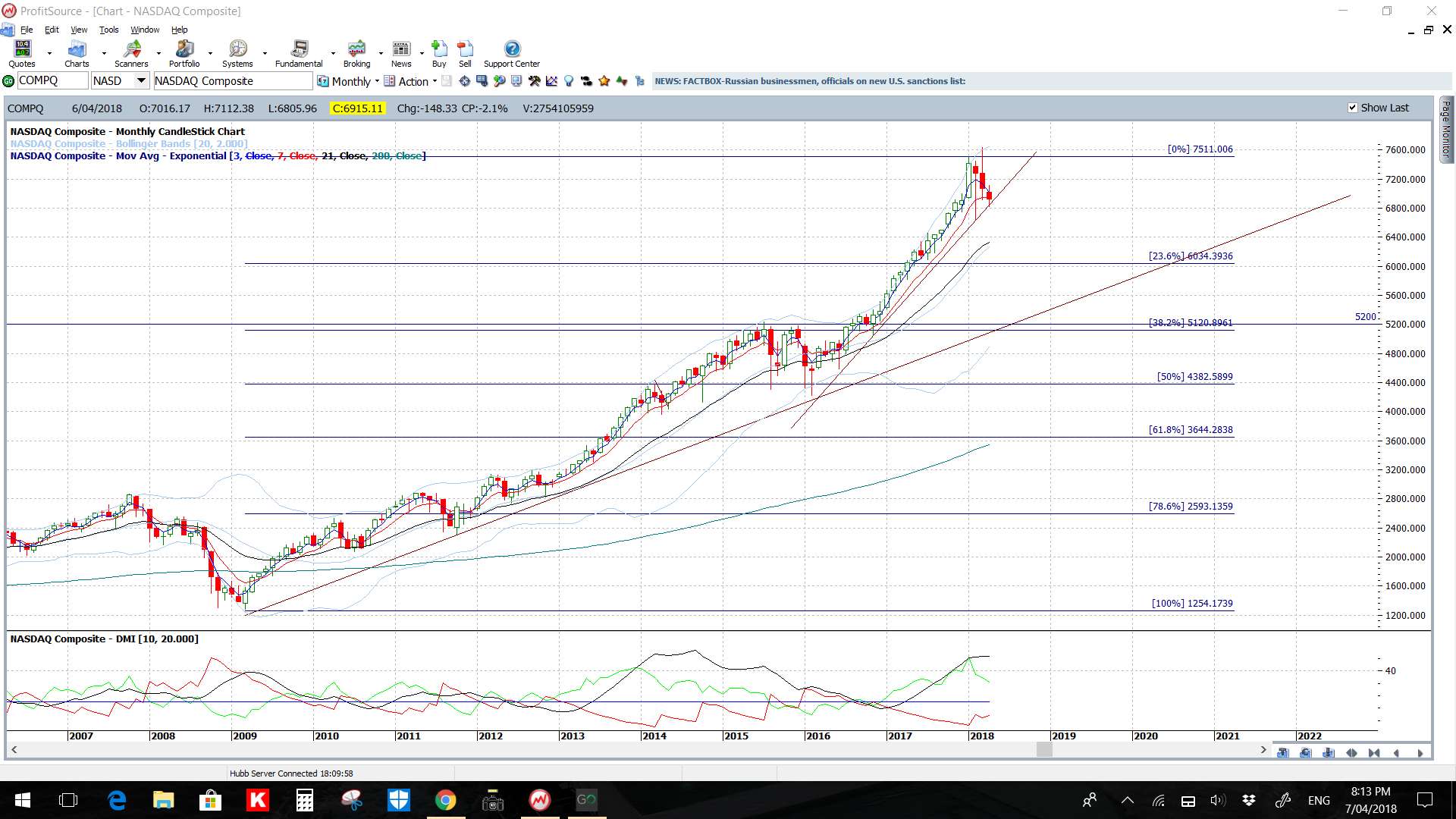Expand the Fundamental dropdown arrow
Image resolution: width=1456 pixels, height=819 pixels.
coord(333,54)
